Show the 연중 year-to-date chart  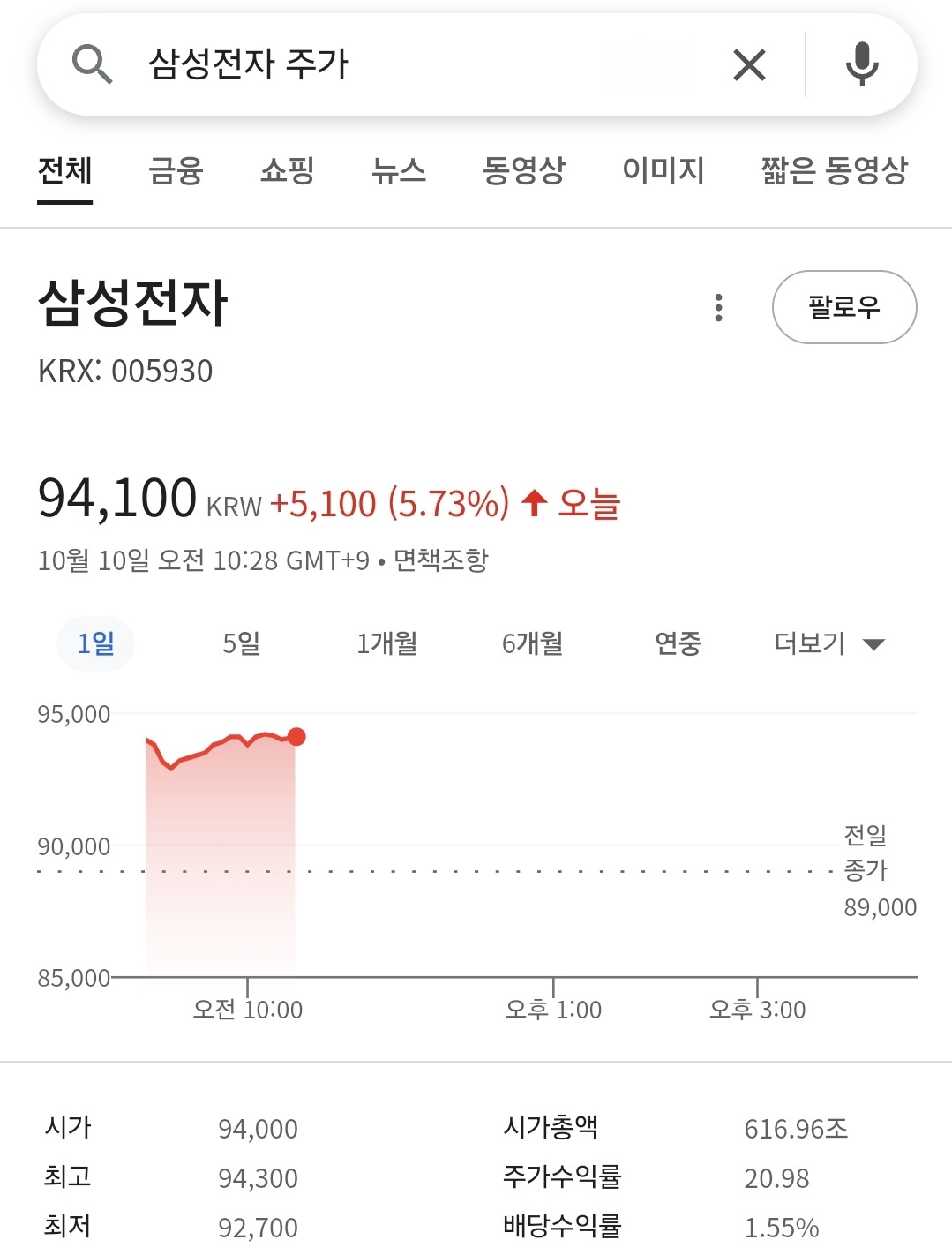[x=678, y=643]
